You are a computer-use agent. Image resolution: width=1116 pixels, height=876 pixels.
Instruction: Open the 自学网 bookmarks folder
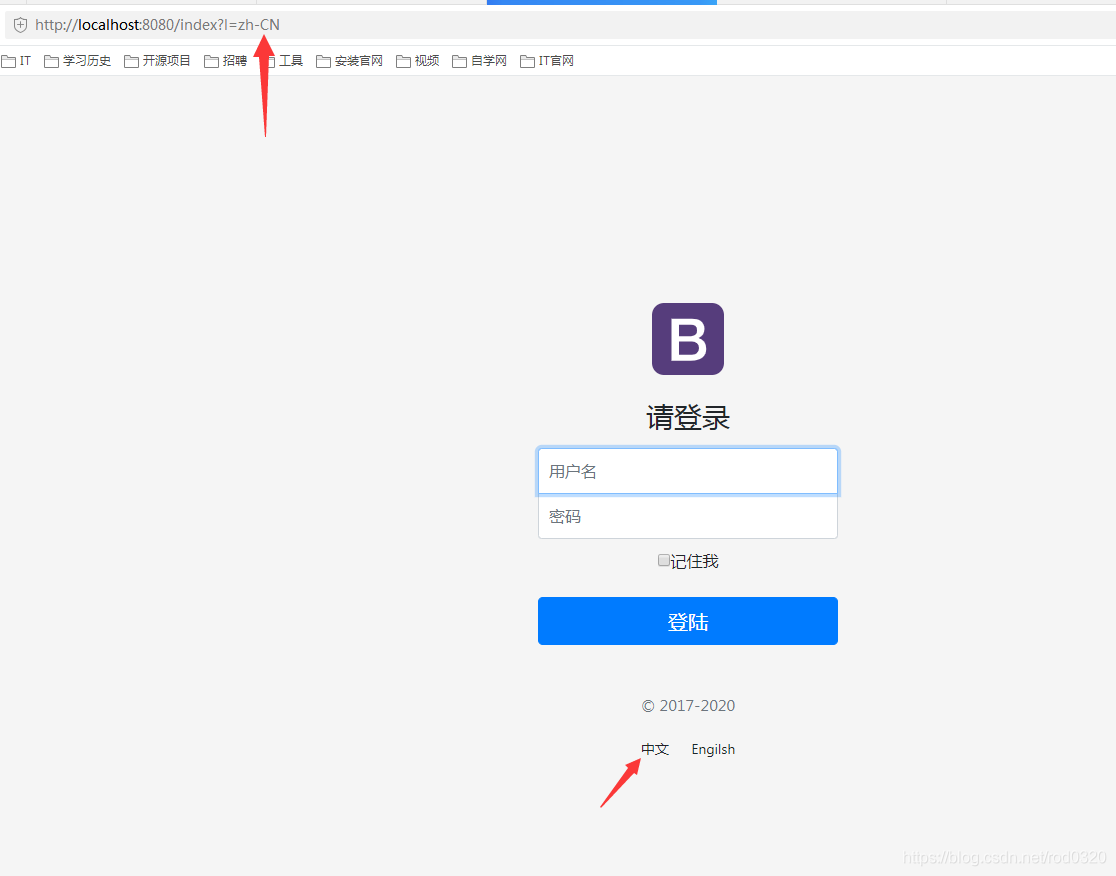point(478,60)
